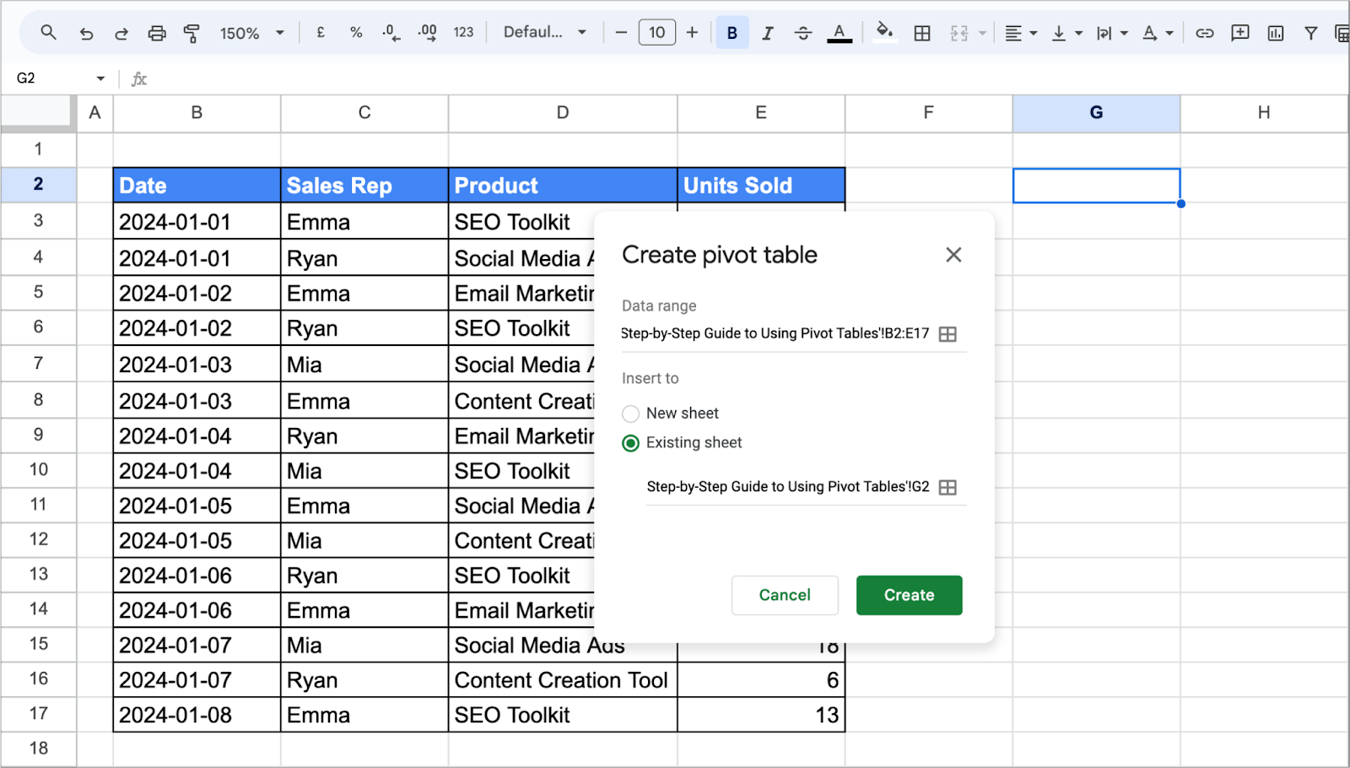Redo the last action
The image size is (1350, 768).
tap(121, 33)
